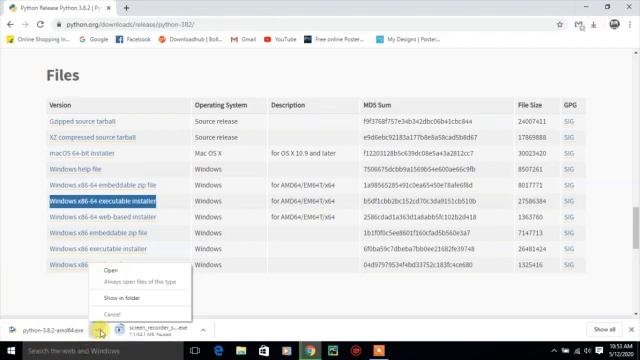
Task: Click the address bar URL
Action: (x=130, y=24)
